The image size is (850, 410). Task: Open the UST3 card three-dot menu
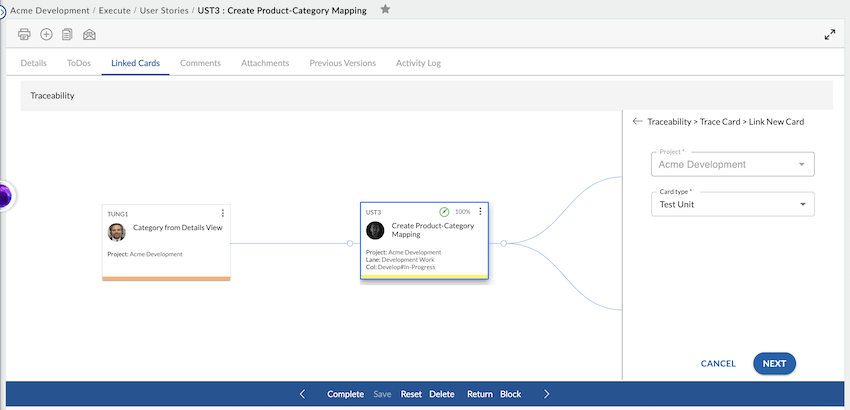tap(480, 212)
